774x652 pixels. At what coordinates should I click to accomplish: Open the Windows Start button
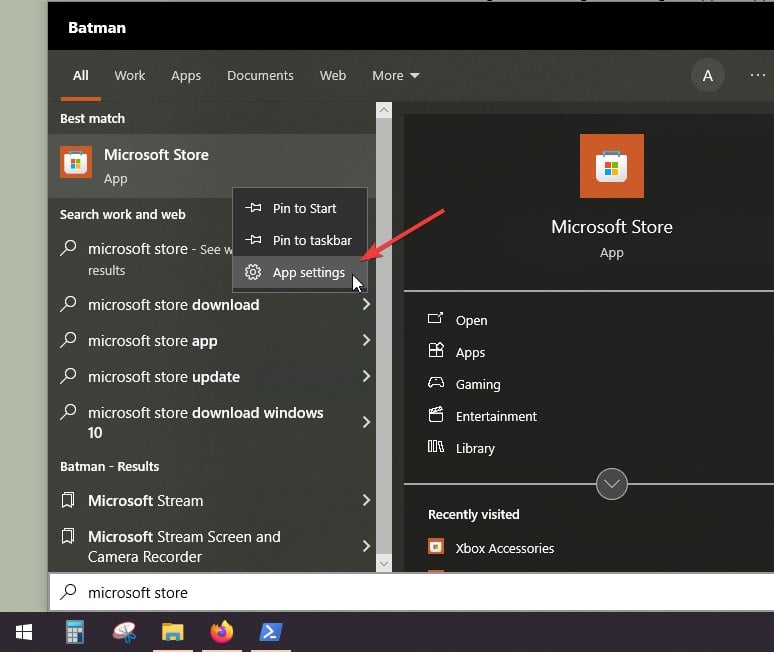click(x=24, y=632)
